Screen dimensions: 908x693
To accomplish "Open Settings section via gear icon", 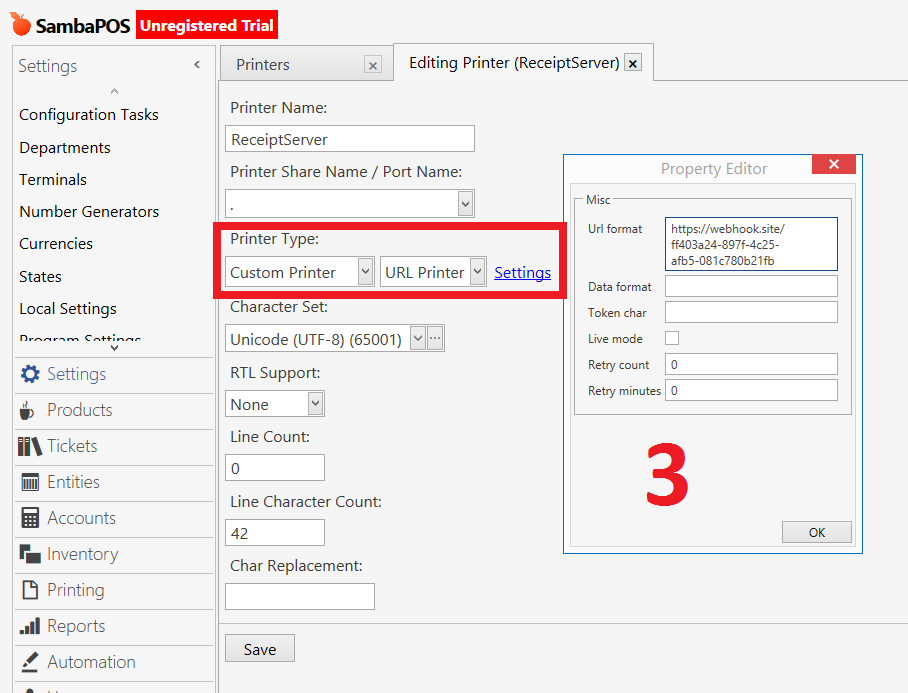I will click(x=30, y=374).
